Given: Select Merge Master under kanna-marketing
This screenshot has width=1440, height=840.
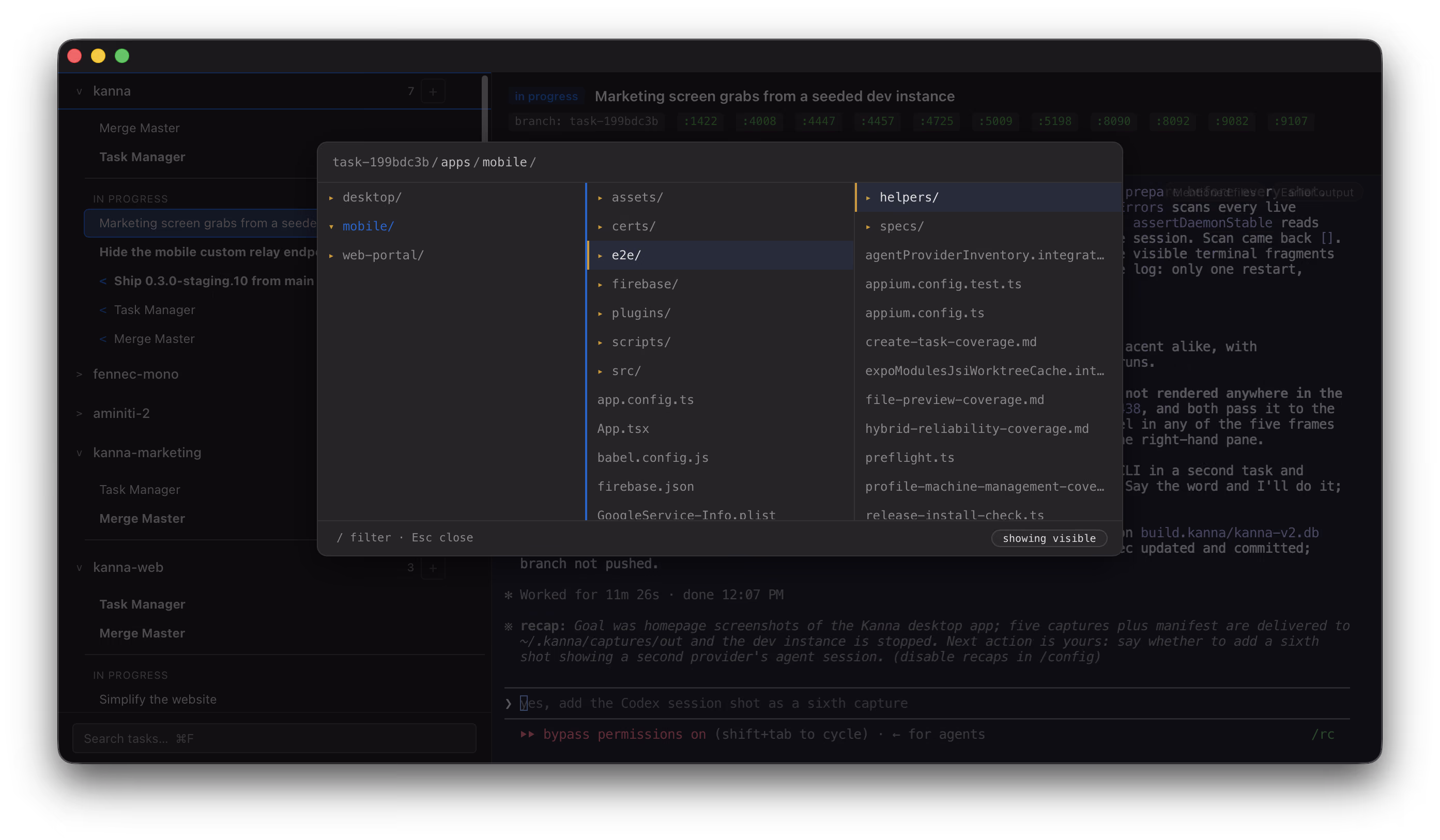Looking at the screenshot, I should click(142, 519).
